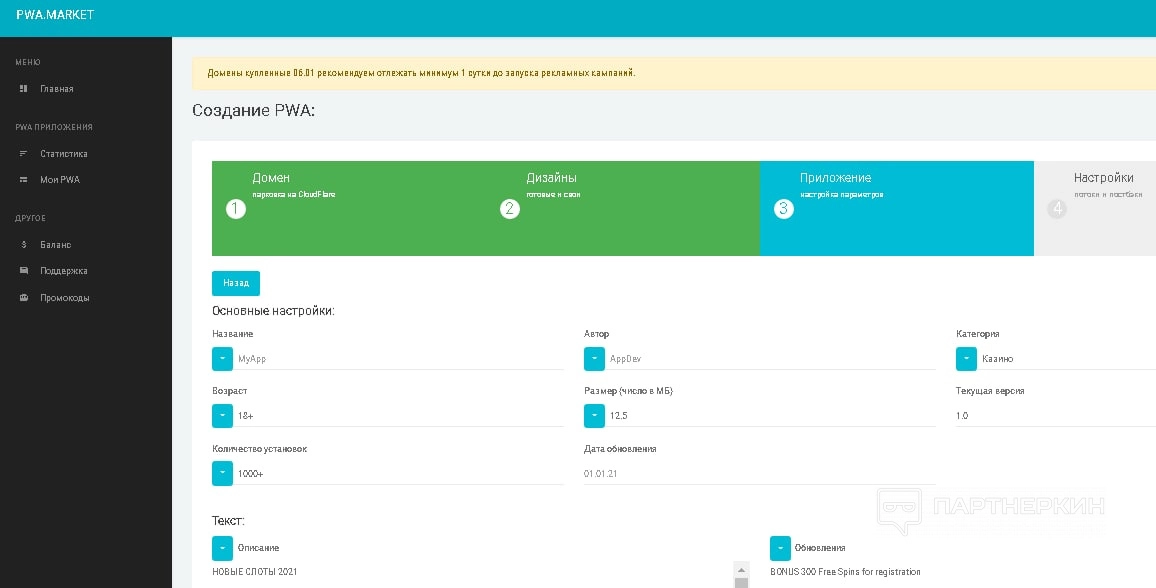1156x588 pixels.
Task: Switch to the Приложение step tab
Action: tap(896, 208)
